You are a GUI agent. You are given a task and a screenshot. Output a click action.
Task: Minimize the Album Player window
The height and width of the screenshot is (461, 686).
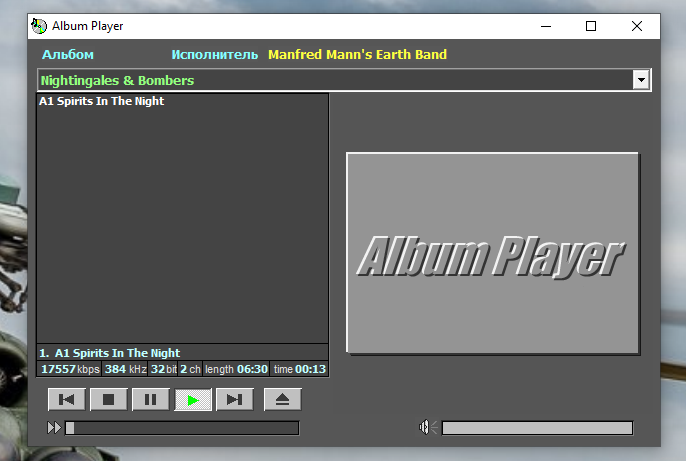[546, 26]
